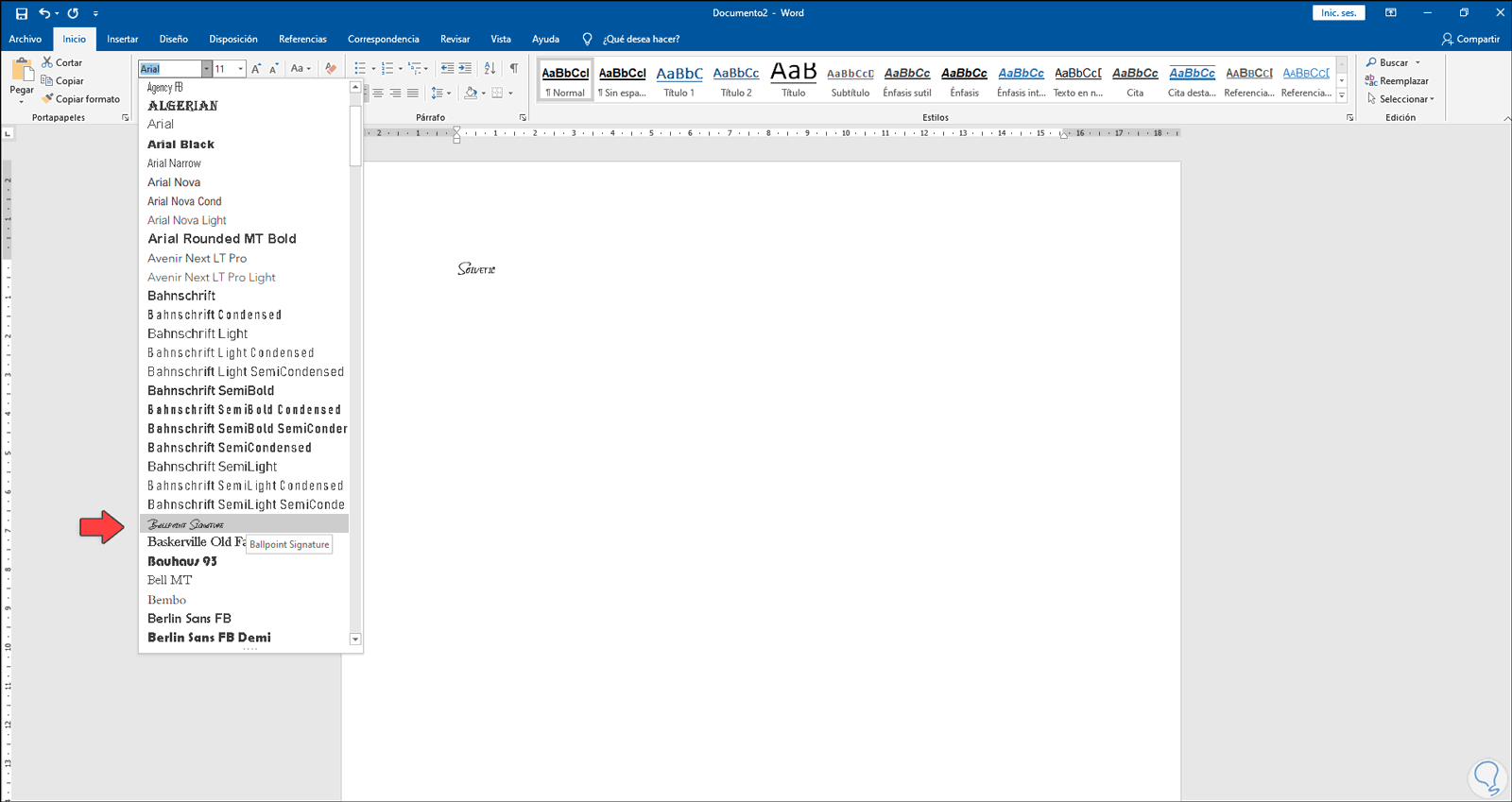The image size is (1512, 802).
Task: Apply multilevel list formatting
Action: point(414,68)
